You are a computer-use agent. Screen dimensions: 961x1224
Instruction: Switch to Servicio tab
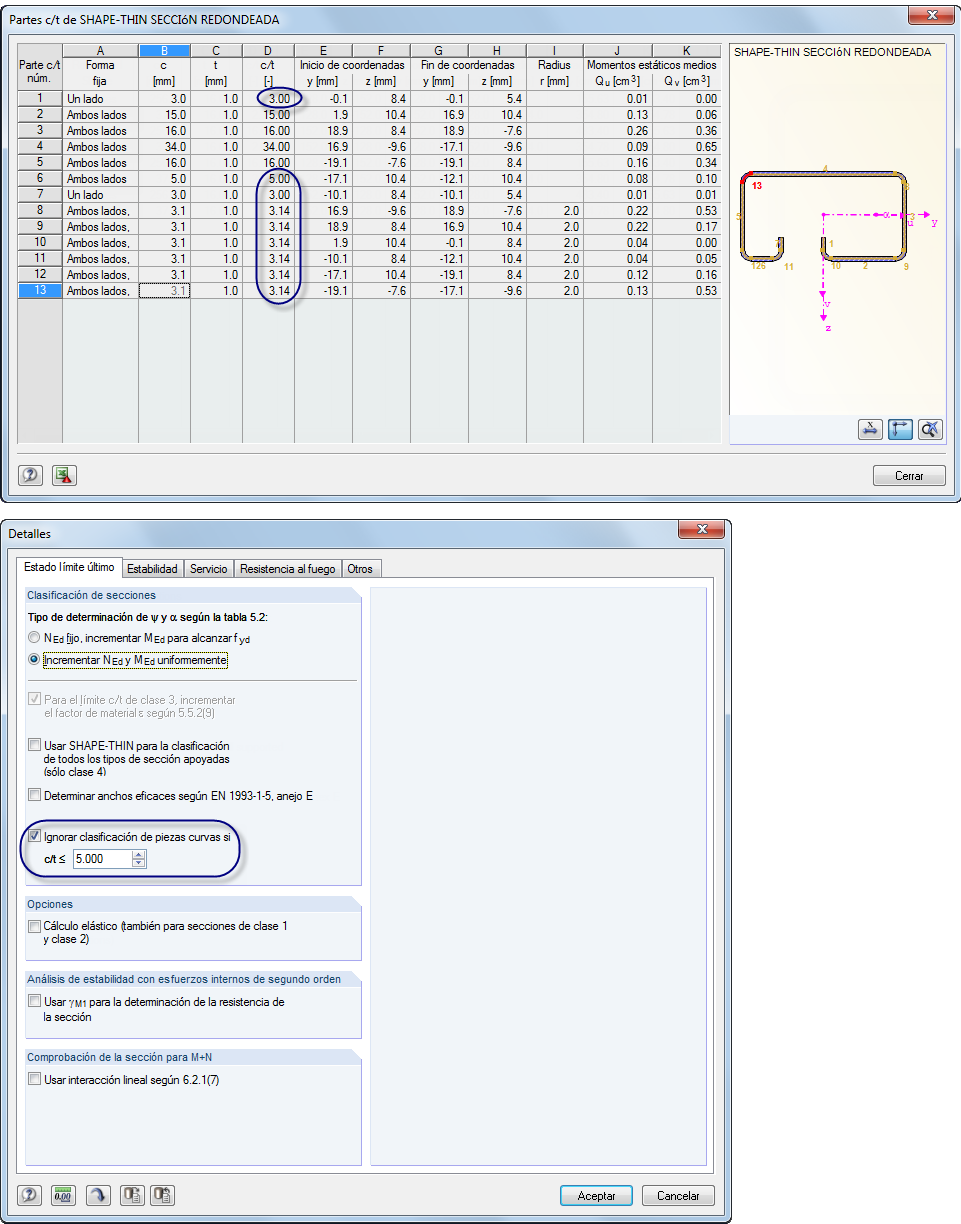click(208, 569)
